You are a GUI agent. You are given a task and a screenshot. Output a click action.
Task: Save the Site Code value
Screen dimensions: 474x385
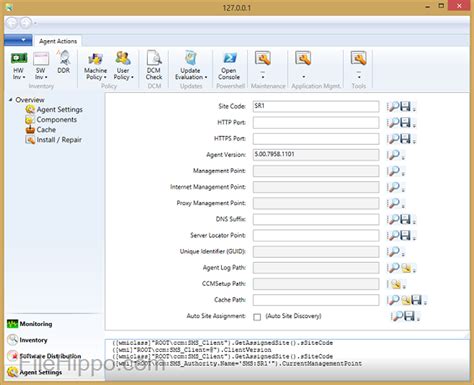(405, 107)
